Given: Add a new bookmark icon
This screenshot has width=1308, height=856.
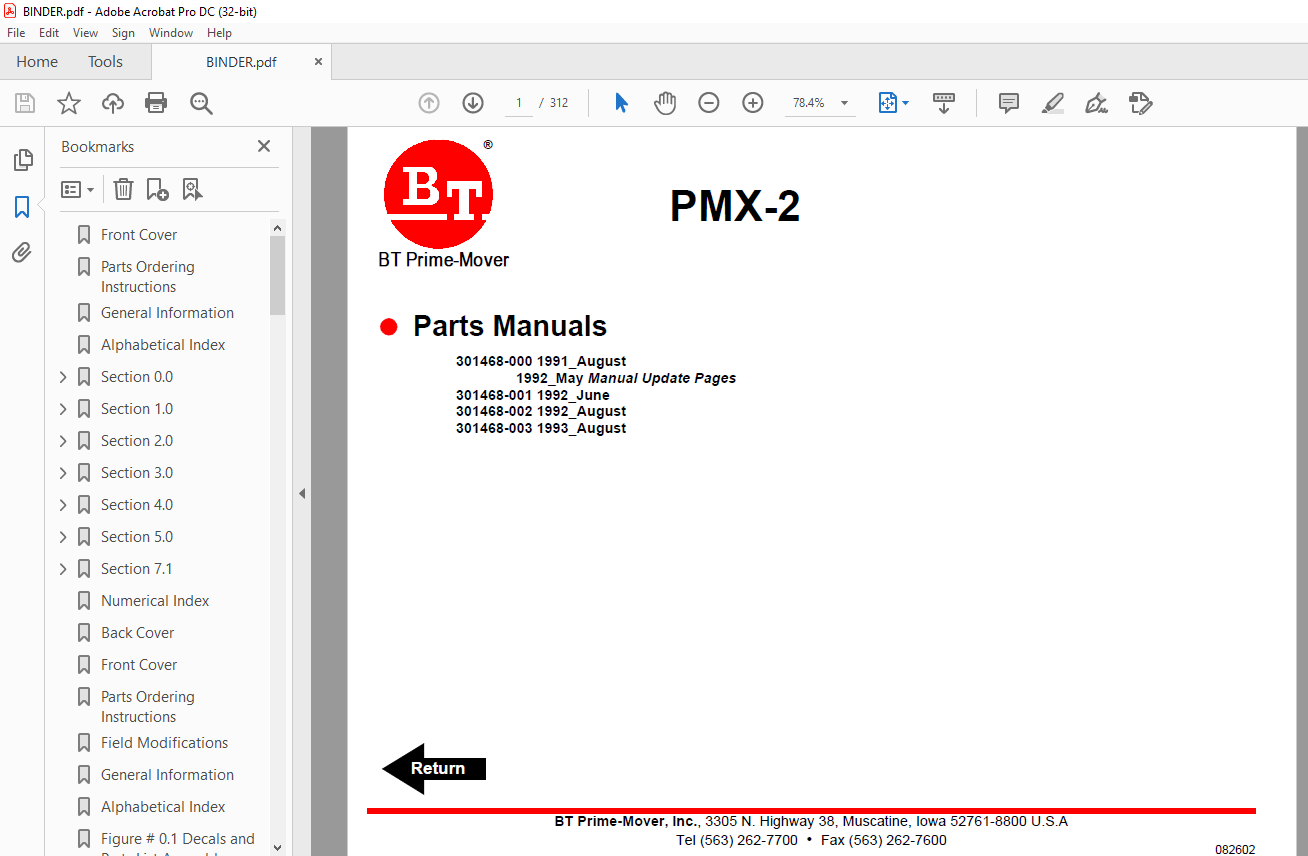Looking at the screenshot, I should tap(157, 189).
